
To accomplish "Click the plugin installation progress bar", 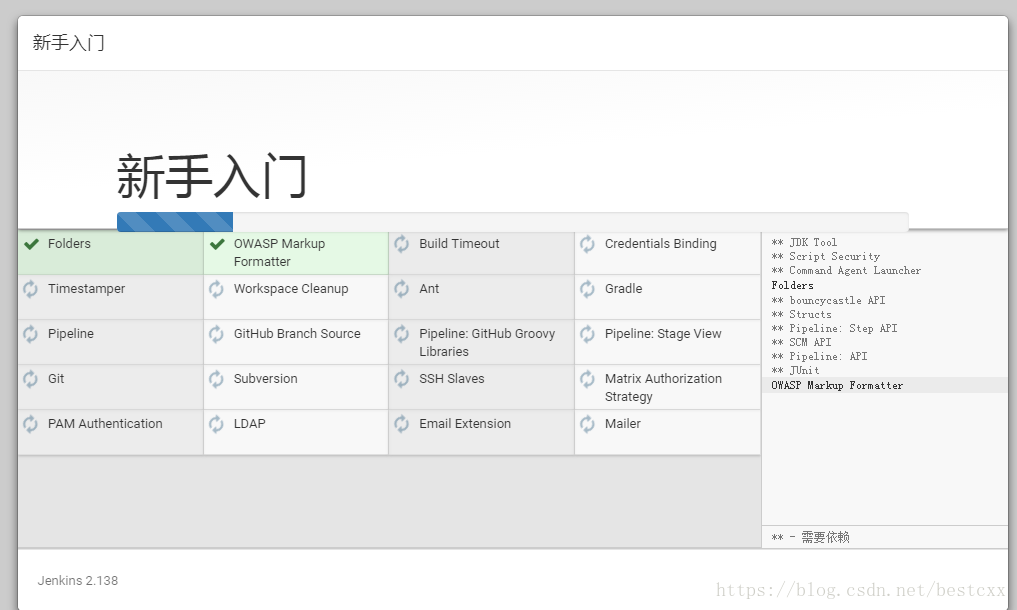I will 512,221.
